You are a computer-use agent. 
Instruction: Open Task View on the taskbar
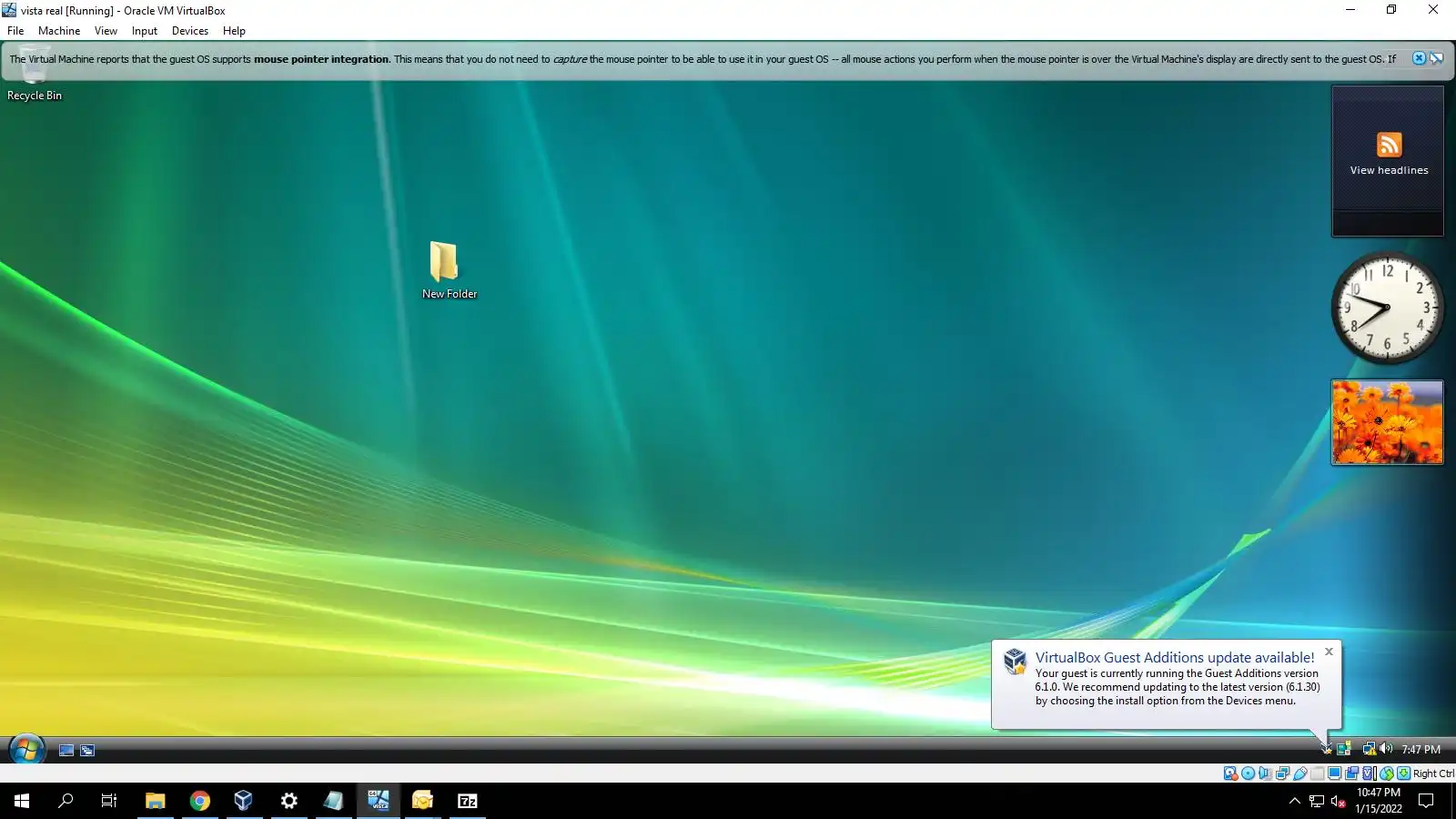pyautogui.click(x=109, y=801)
